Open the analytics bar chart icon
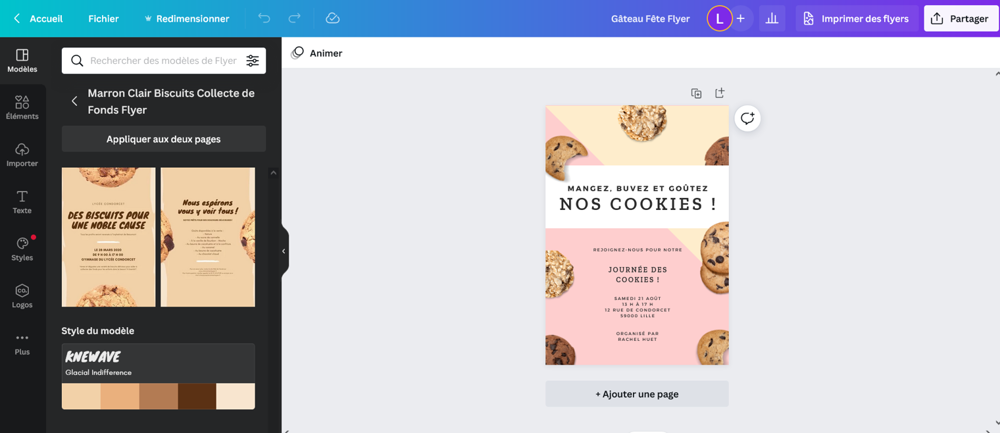Image resolution: width=1000 pixels, height=433 pixels. pos(772,18)
